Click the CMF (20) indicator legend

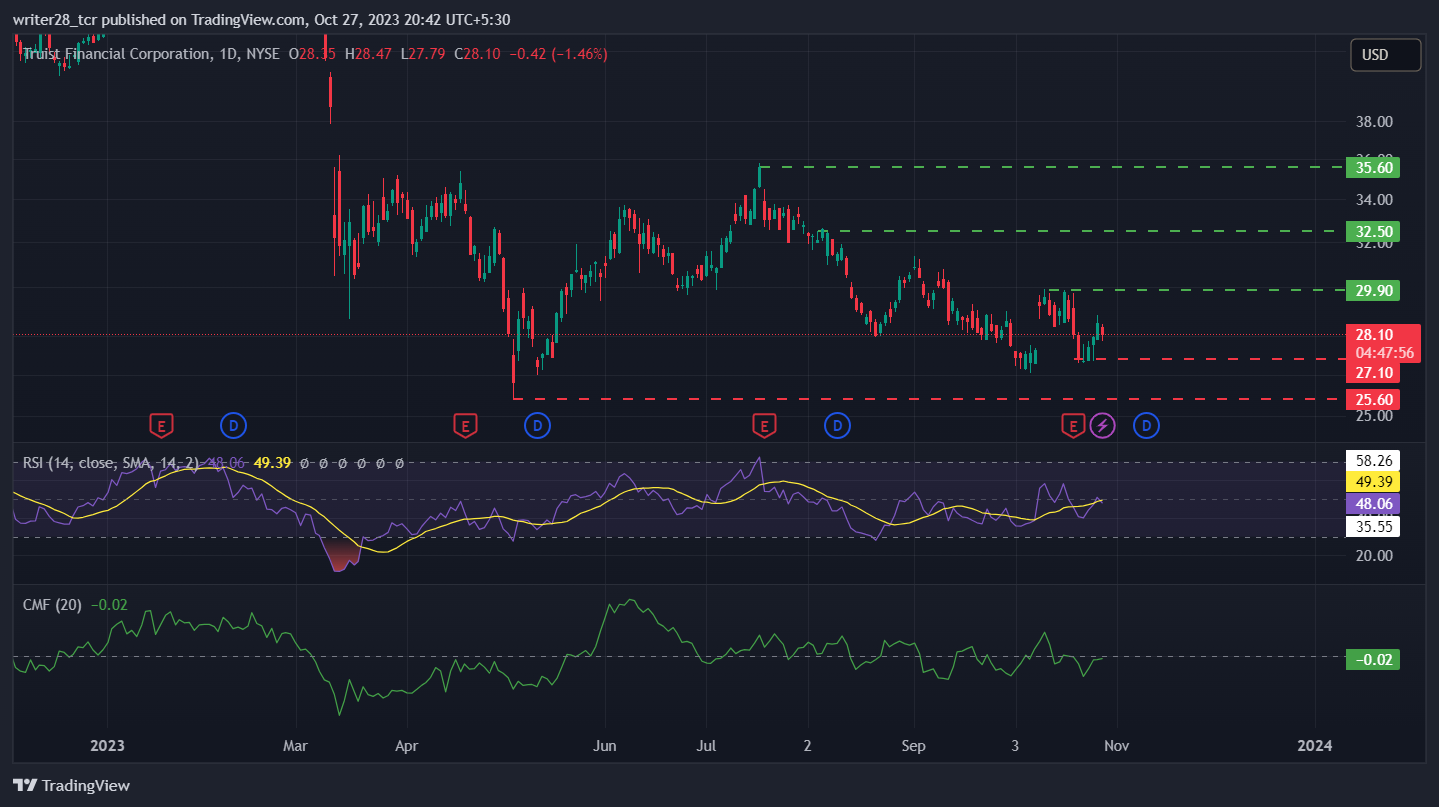53,605
